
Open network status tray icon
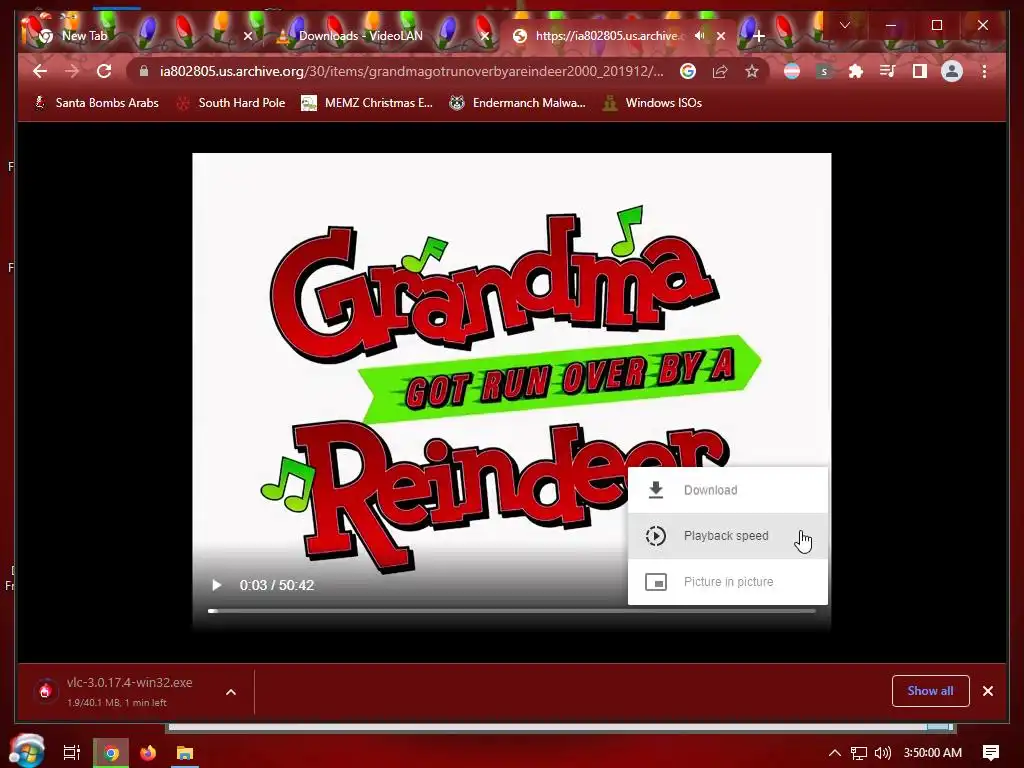[859, 753]
